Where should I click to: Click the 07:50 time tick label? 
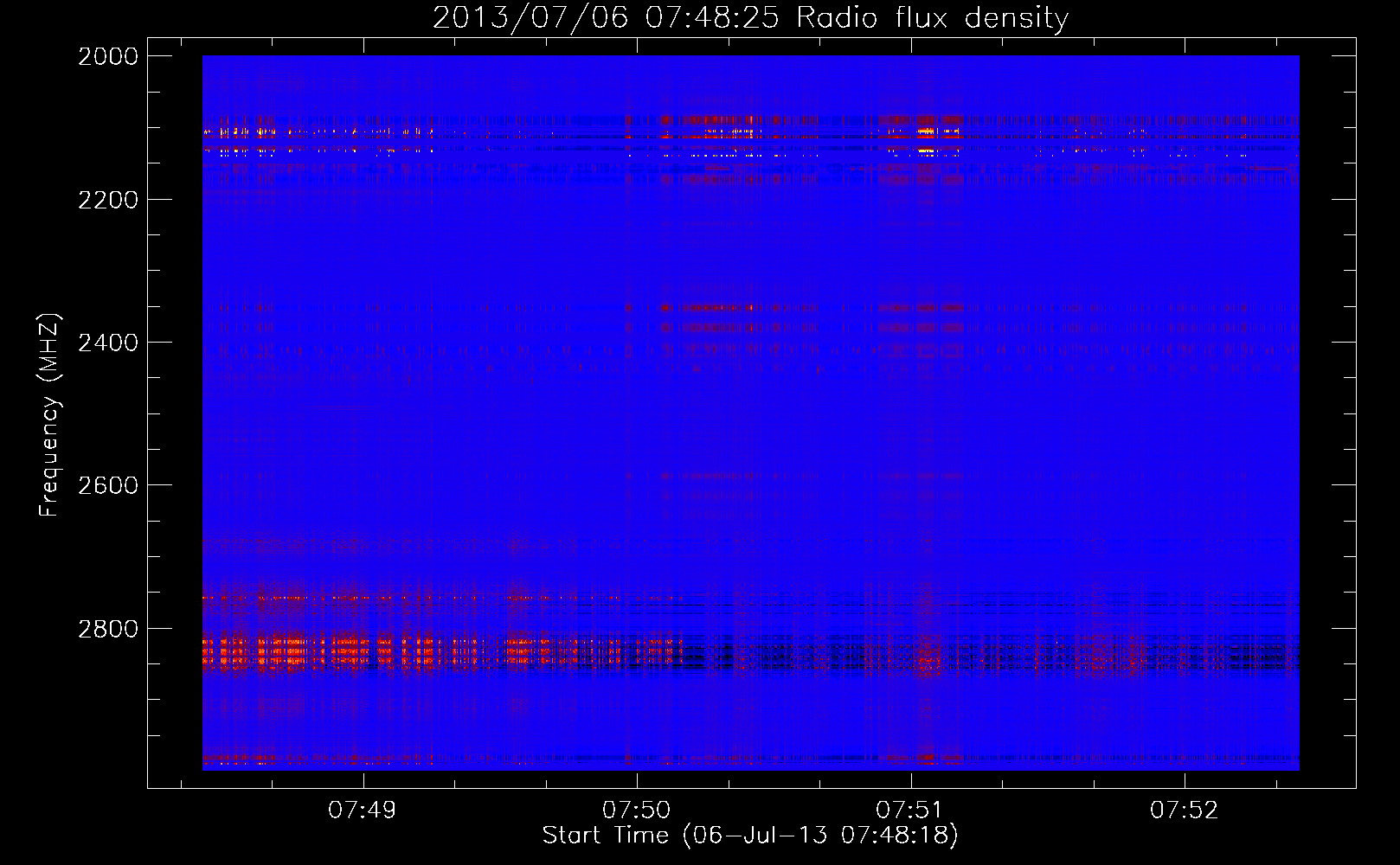coord(637,810)
